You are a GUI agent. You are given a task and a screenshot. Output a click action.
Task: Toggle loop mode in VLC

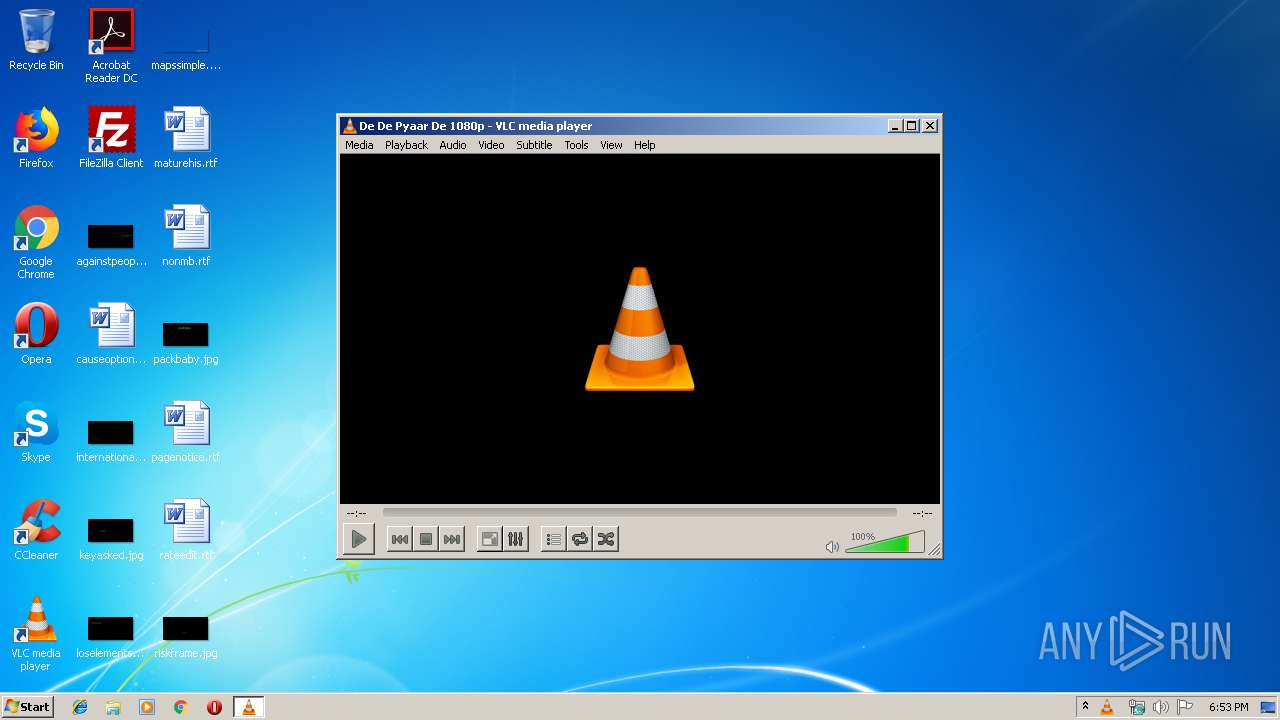tap(580, 539)
